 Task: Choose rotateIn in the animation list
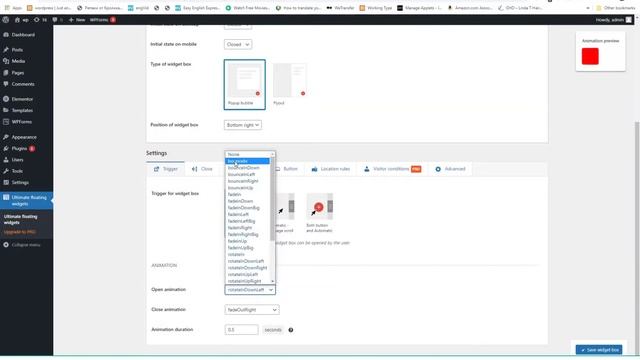click(247, 254)
